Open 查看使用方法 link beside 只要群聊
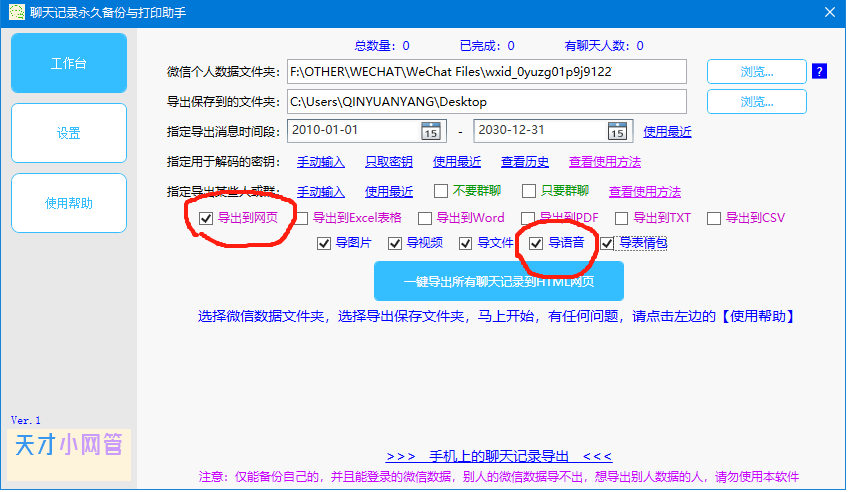The image size is (848, 492). click(645, 192)
